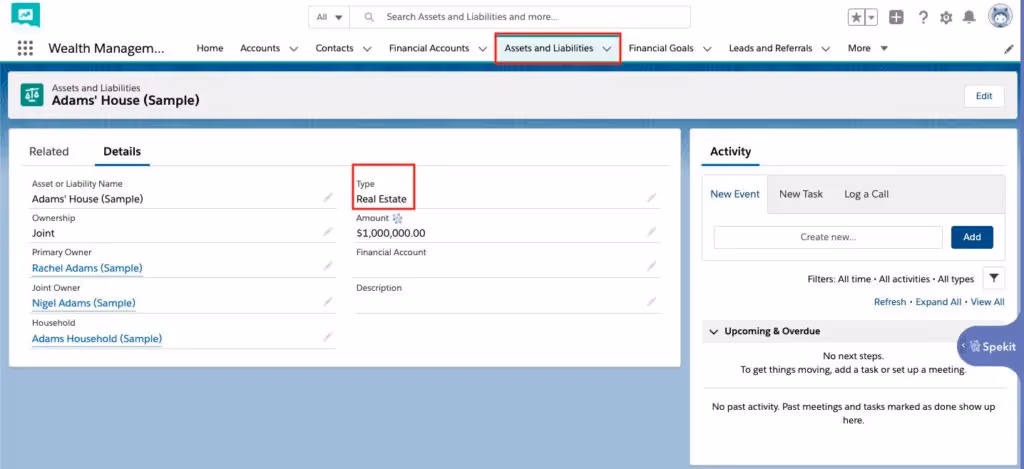This screenshot has width=1024, height=469.
Task: Select the Activity tab
Action: pyautogui.click(x=730, y=152)
